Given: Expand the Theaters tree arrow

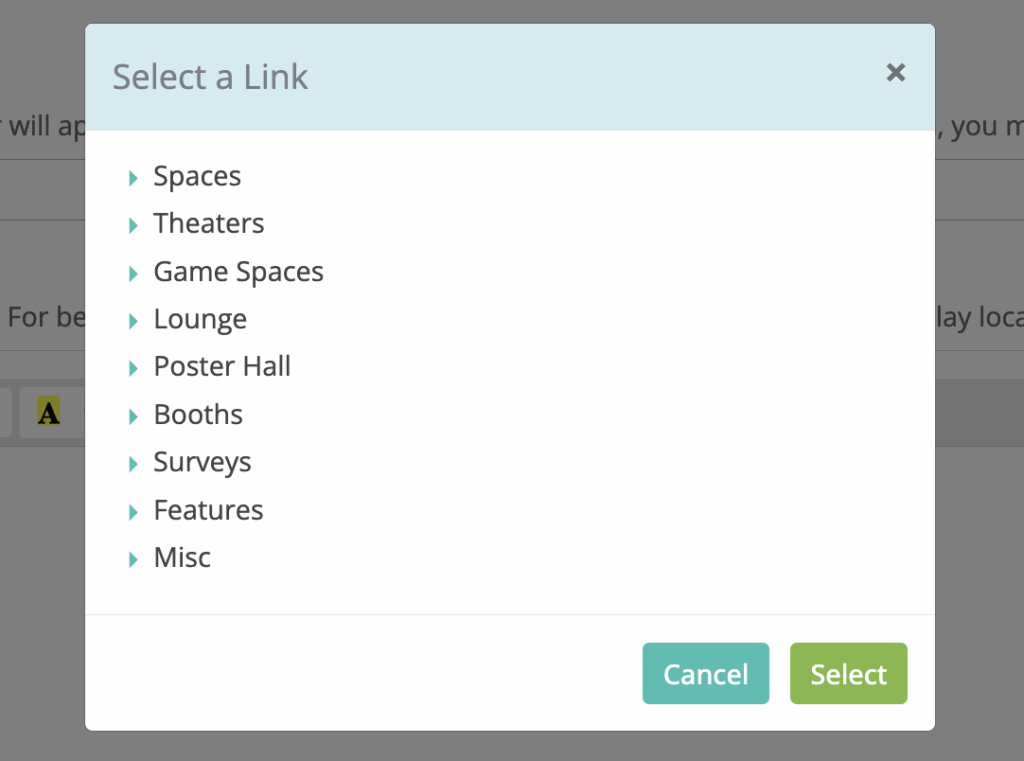Looking at the screenshot, I should [x=133, y=225].
